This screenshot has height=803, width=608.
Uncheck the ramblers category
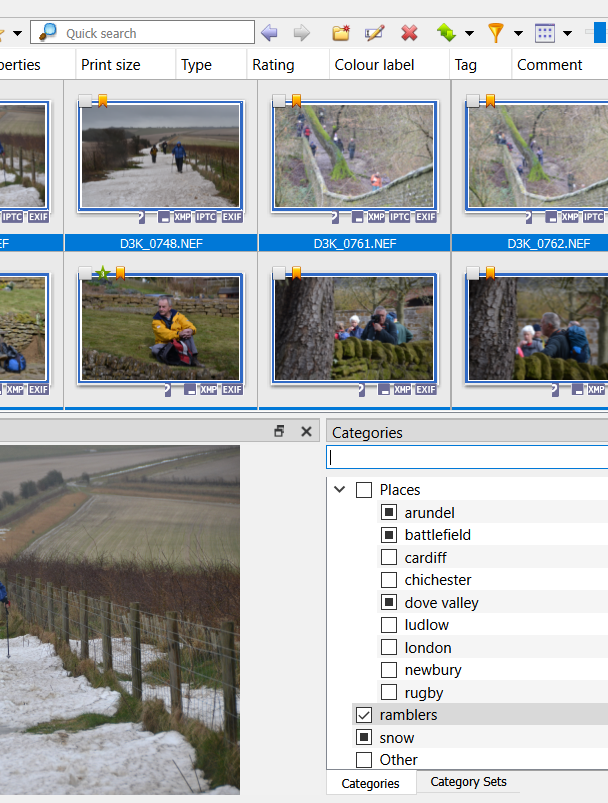(364, 715)
